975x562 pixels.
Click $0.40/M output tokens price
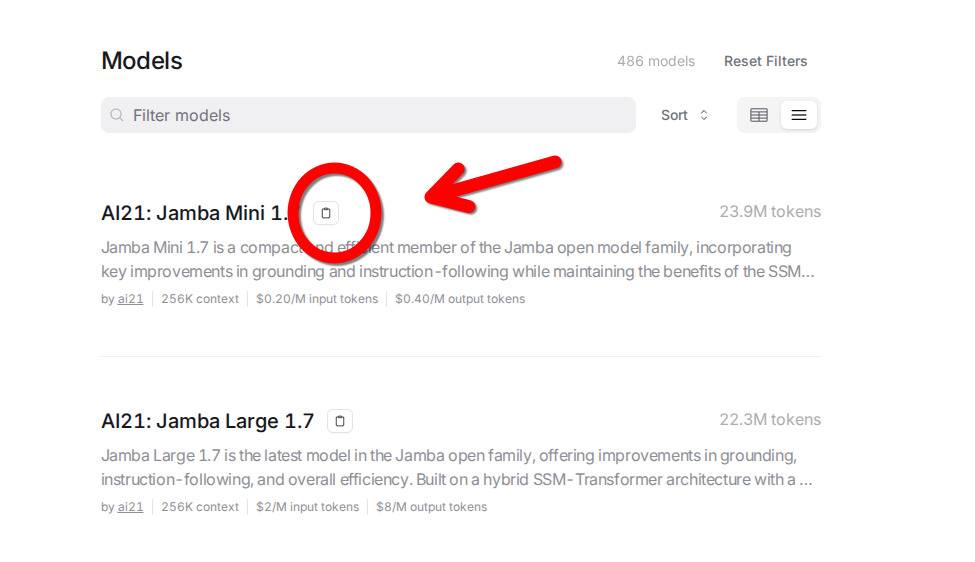pyautogui.click(x=460, y=299)
